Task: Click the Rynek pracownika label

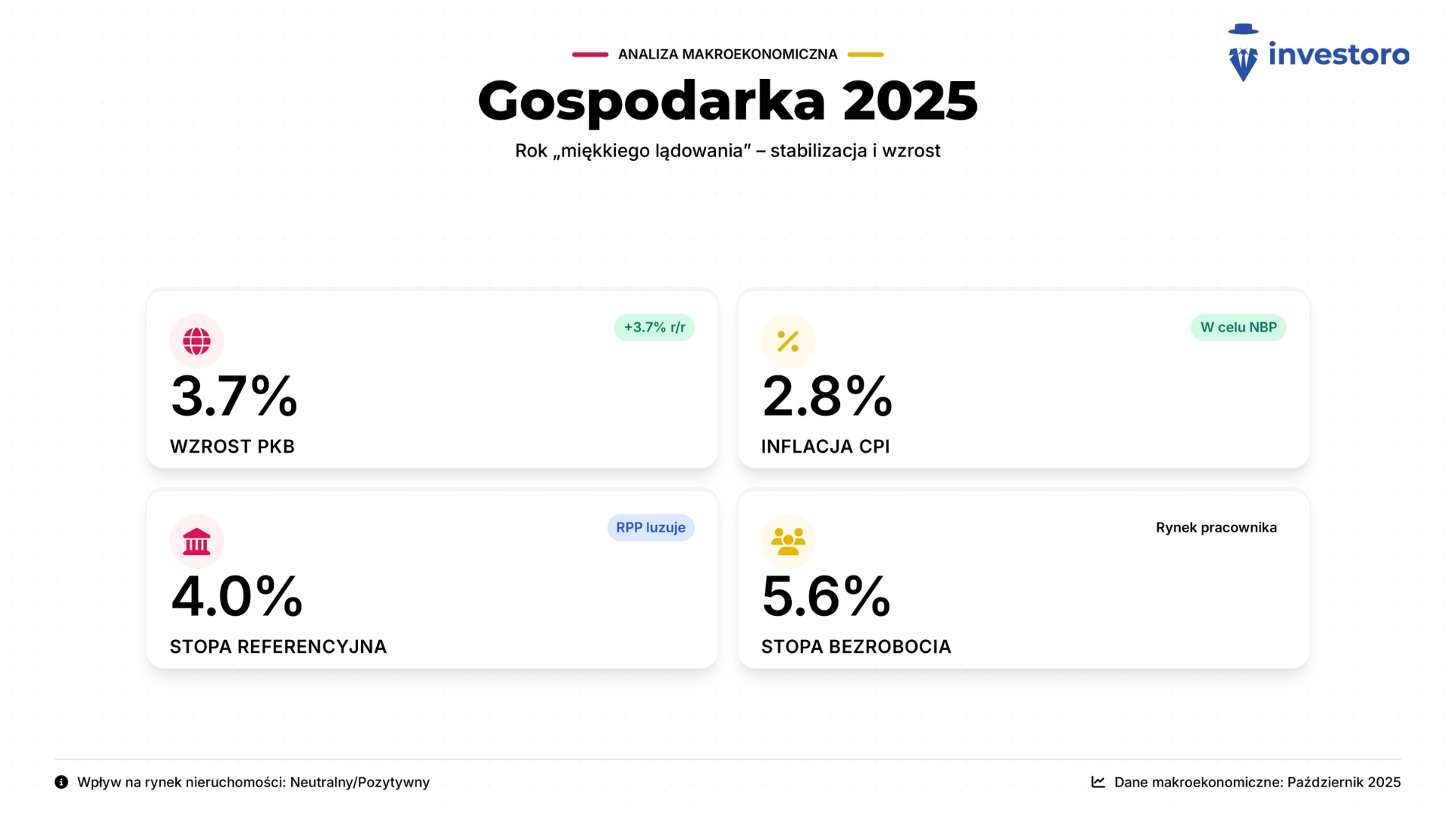Action: [x=1216, y=528]
